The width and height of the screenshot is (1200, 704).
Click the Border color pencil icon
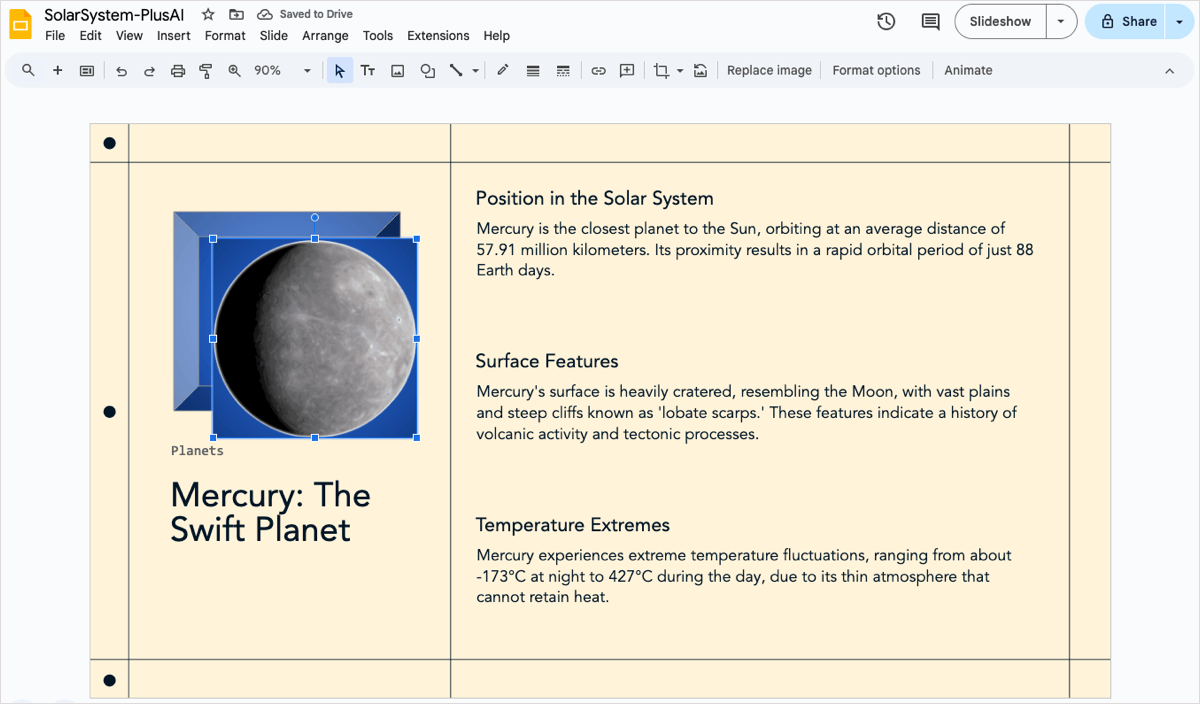(x=503, y=70)
